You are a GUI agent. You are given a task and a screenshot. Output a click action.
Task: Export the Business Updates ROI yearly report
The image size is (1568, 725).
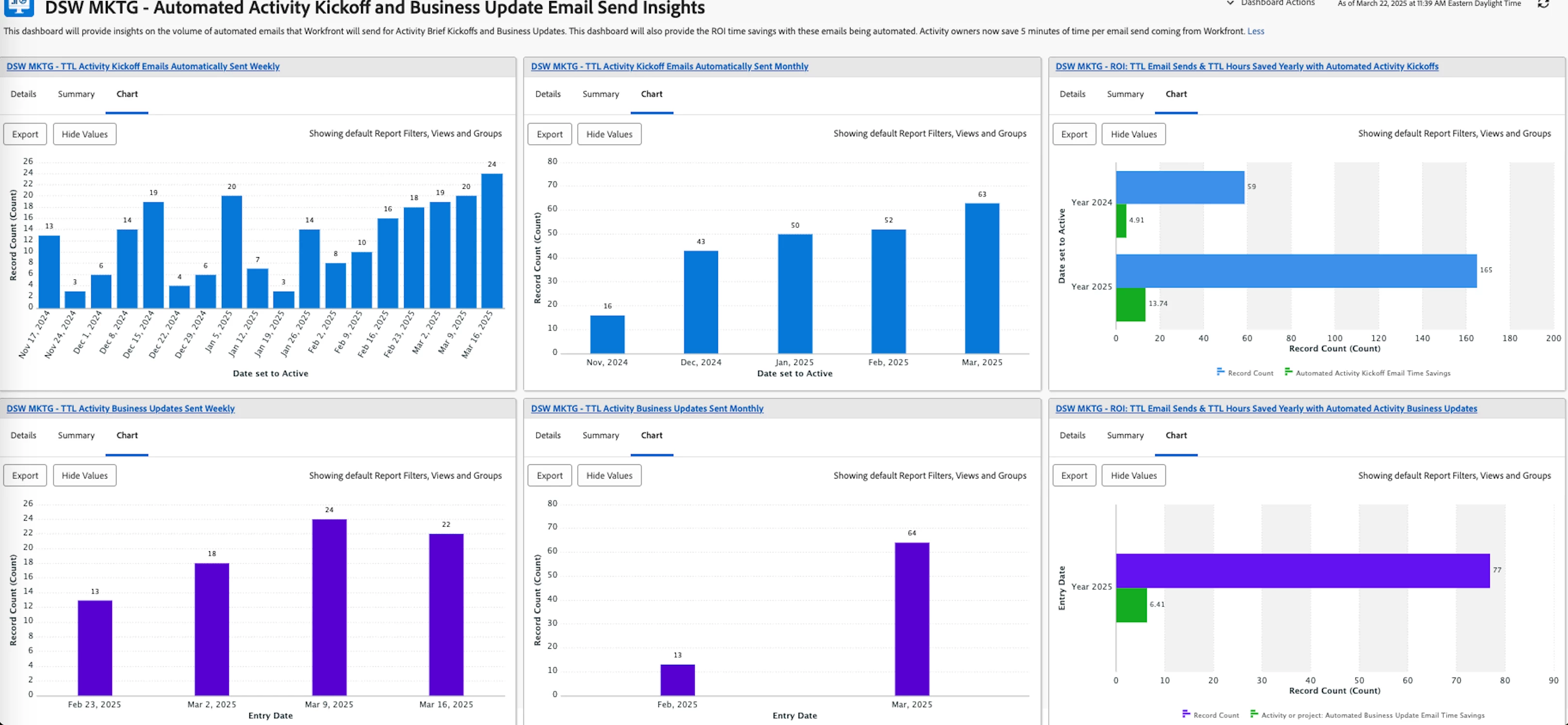point(1074,476)
